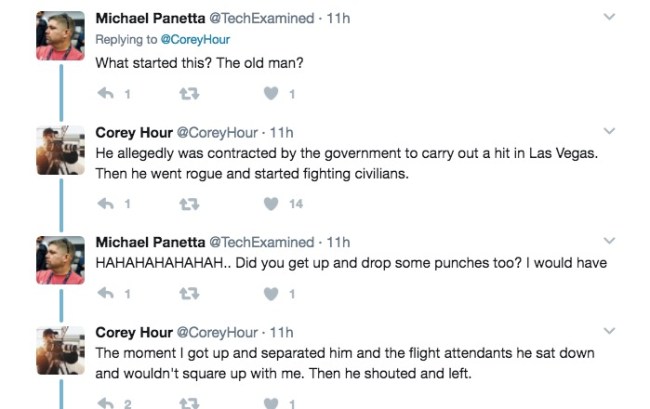Retweet the "went rogue" tweet by Corey Hour
The image size is (650, 409).
tap(186, 204)
